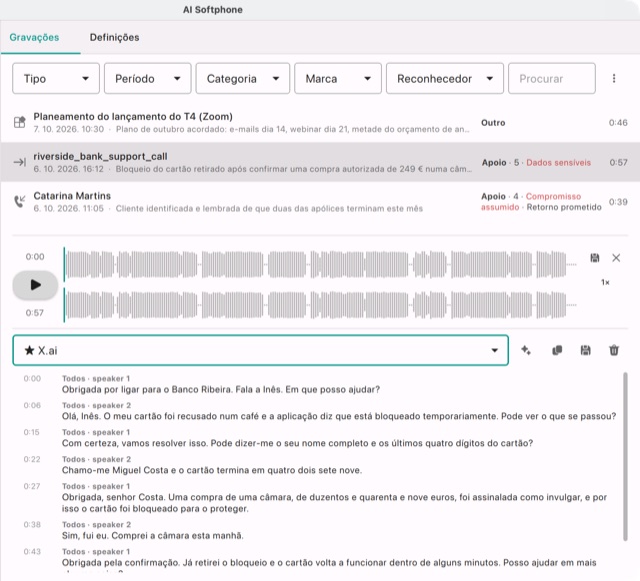The width and height of the screenshot is (640, 581).
Task: Jump to the 0:27 transcript timestamp
Action: tap(32, 486)
